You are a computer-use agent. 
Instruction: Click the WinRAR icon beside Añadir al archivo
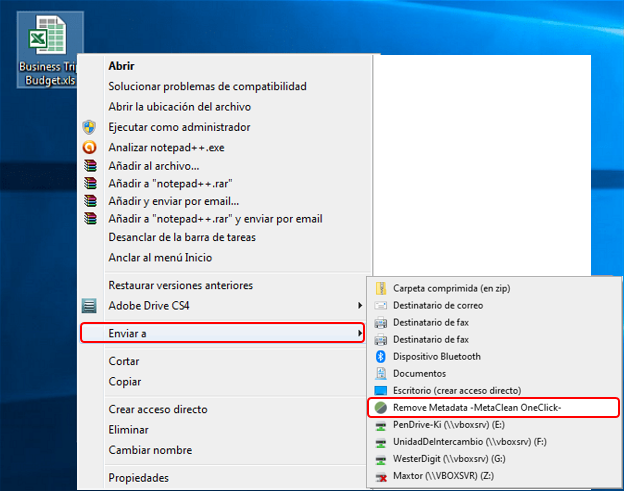pyautogui.click(x=90, y=166)
